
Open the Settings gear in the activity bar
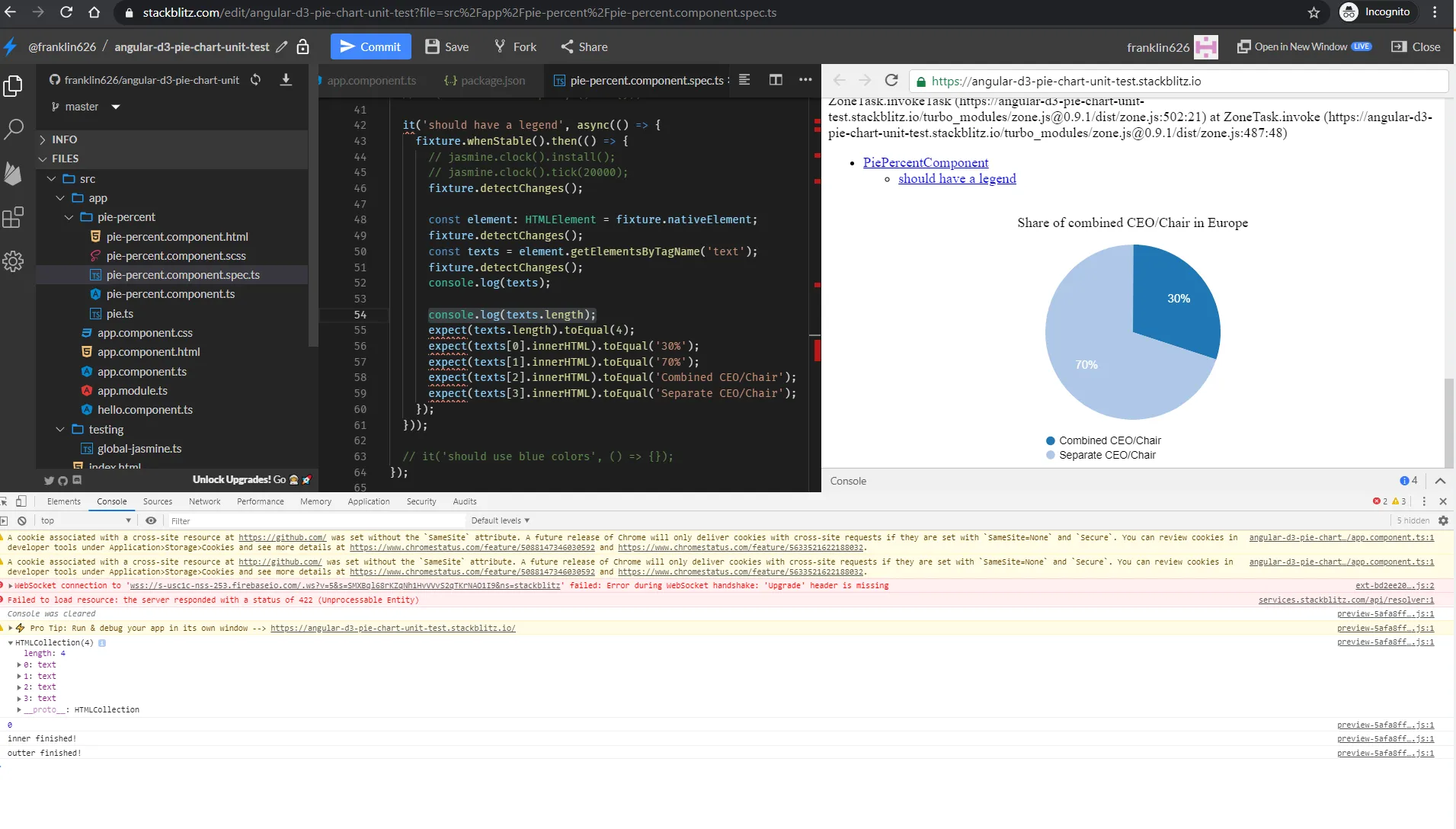(13, 262)
